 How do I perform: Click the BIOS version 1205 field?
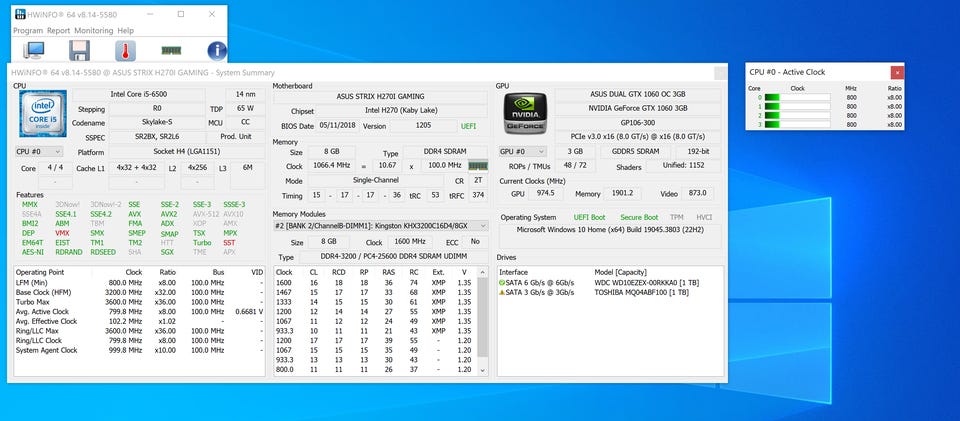[423, 126]
